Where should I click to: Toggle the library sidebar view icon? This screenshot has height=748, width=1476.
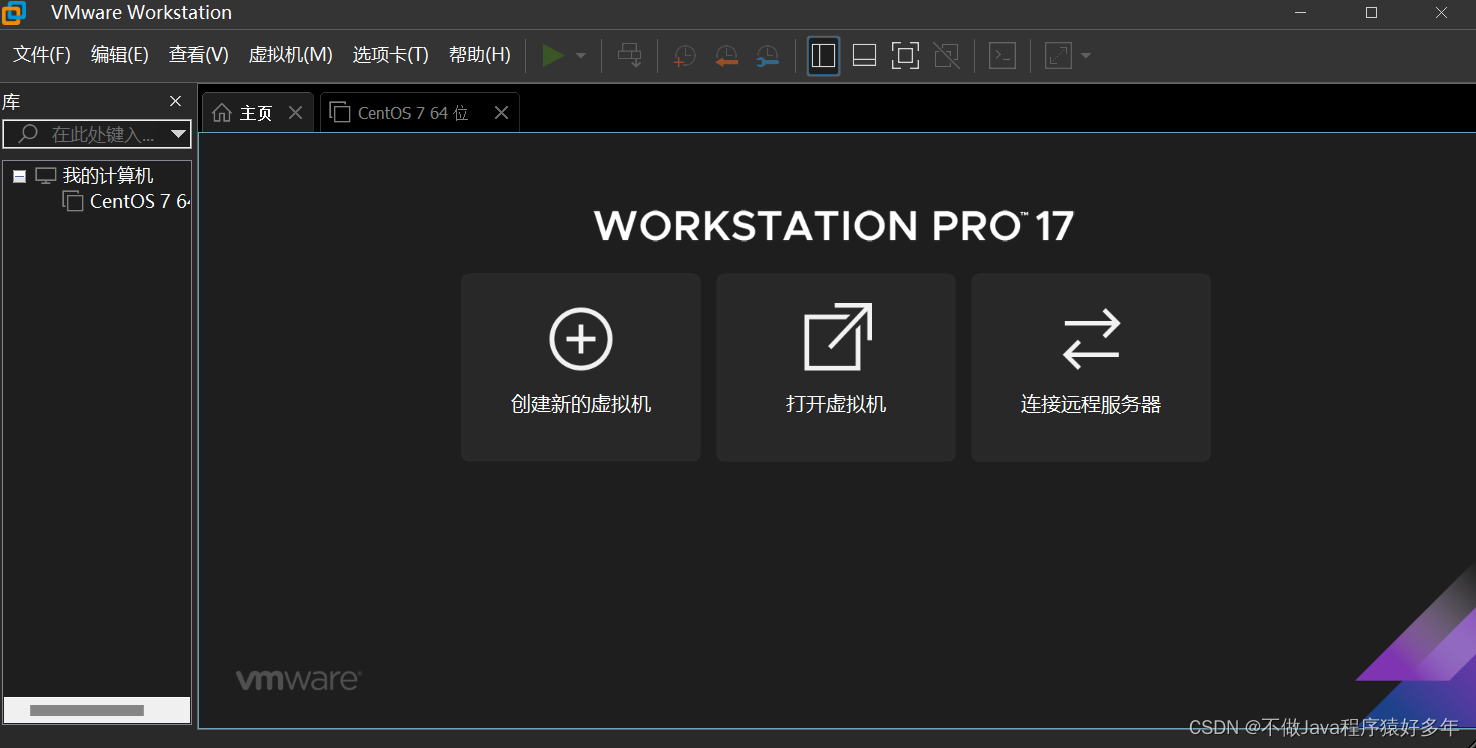(824, 56)
